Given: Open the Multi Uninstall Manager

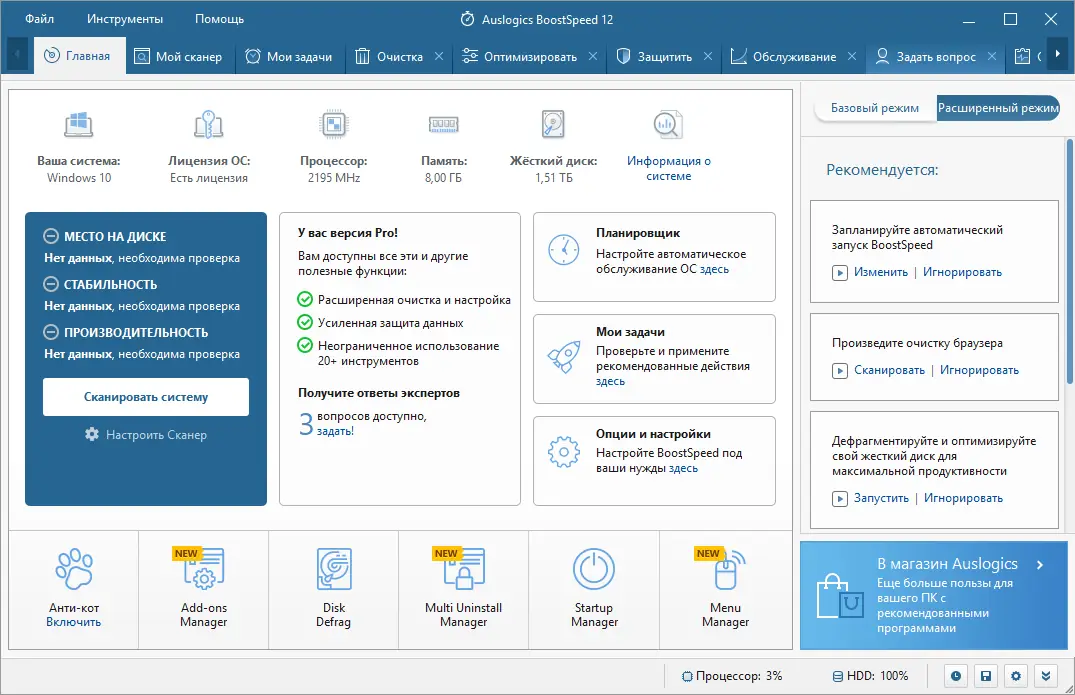Looking at the screenshot, I should point(463,590).
